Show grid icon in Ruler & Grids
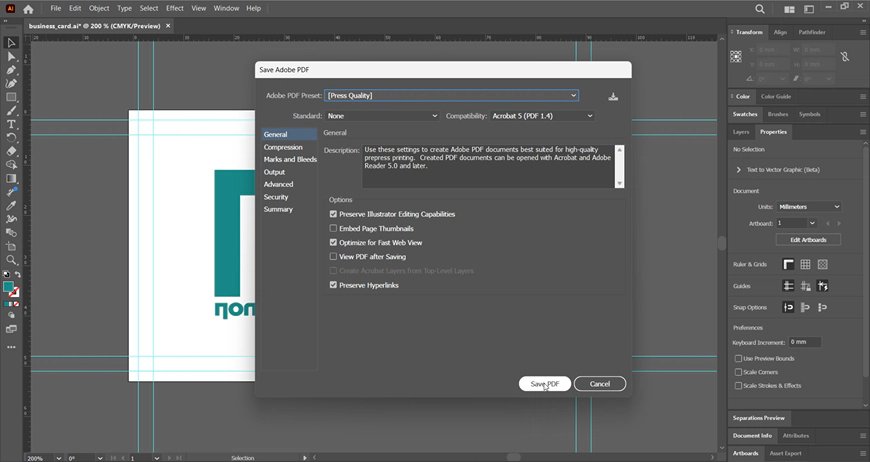 pyautogui.click(x=805, y=265)
